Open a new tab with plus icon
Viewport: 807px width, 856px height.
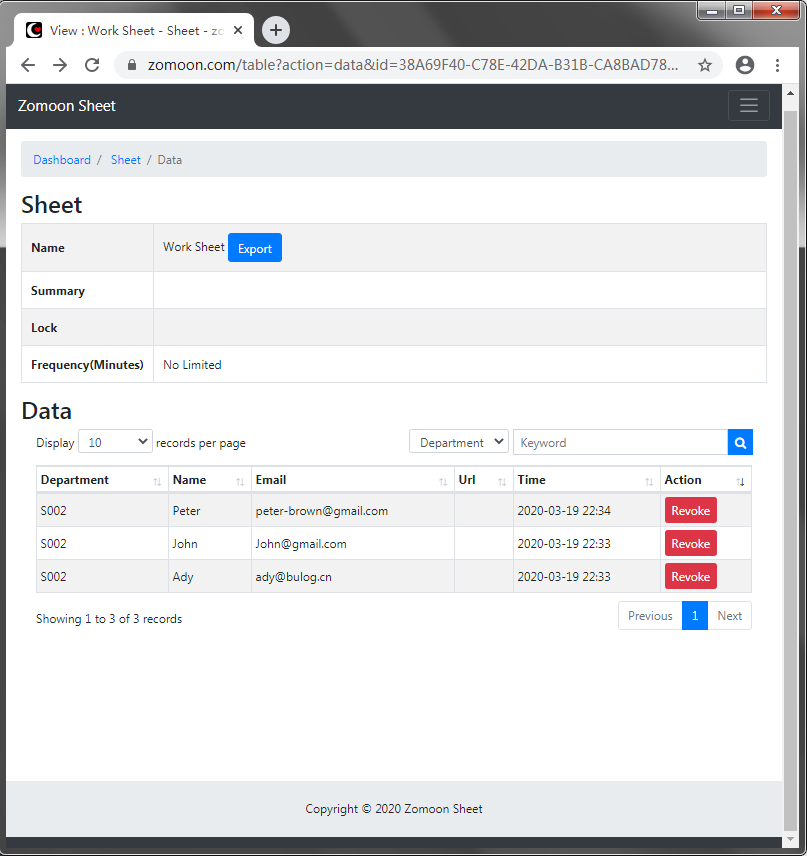(x=276, y=30)
